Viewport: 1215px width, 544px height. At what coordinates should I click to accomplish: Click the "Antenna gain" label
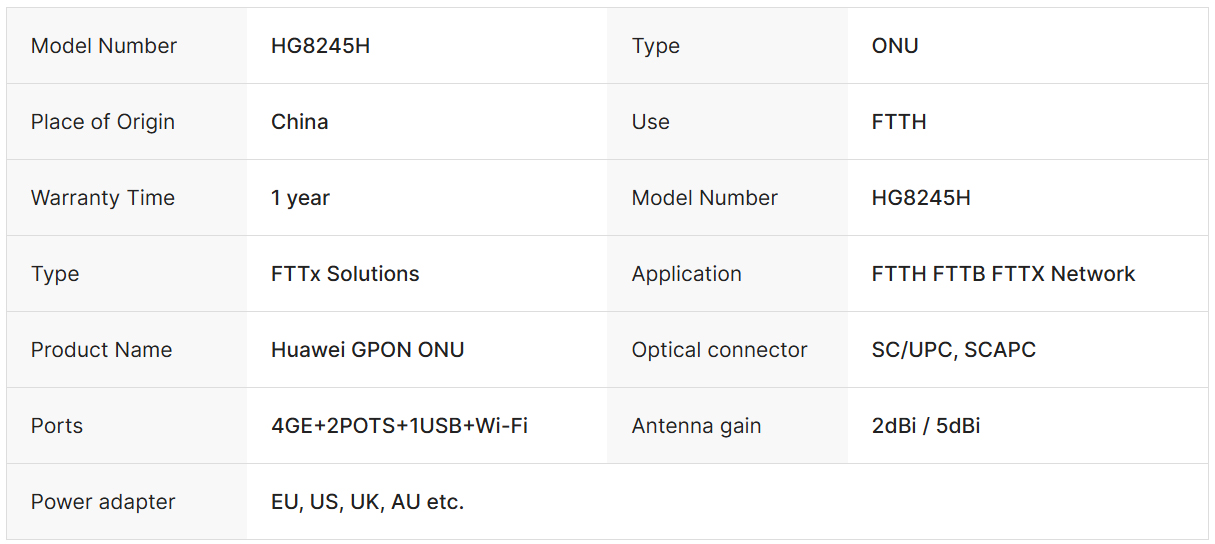click(x=697, y=426)
